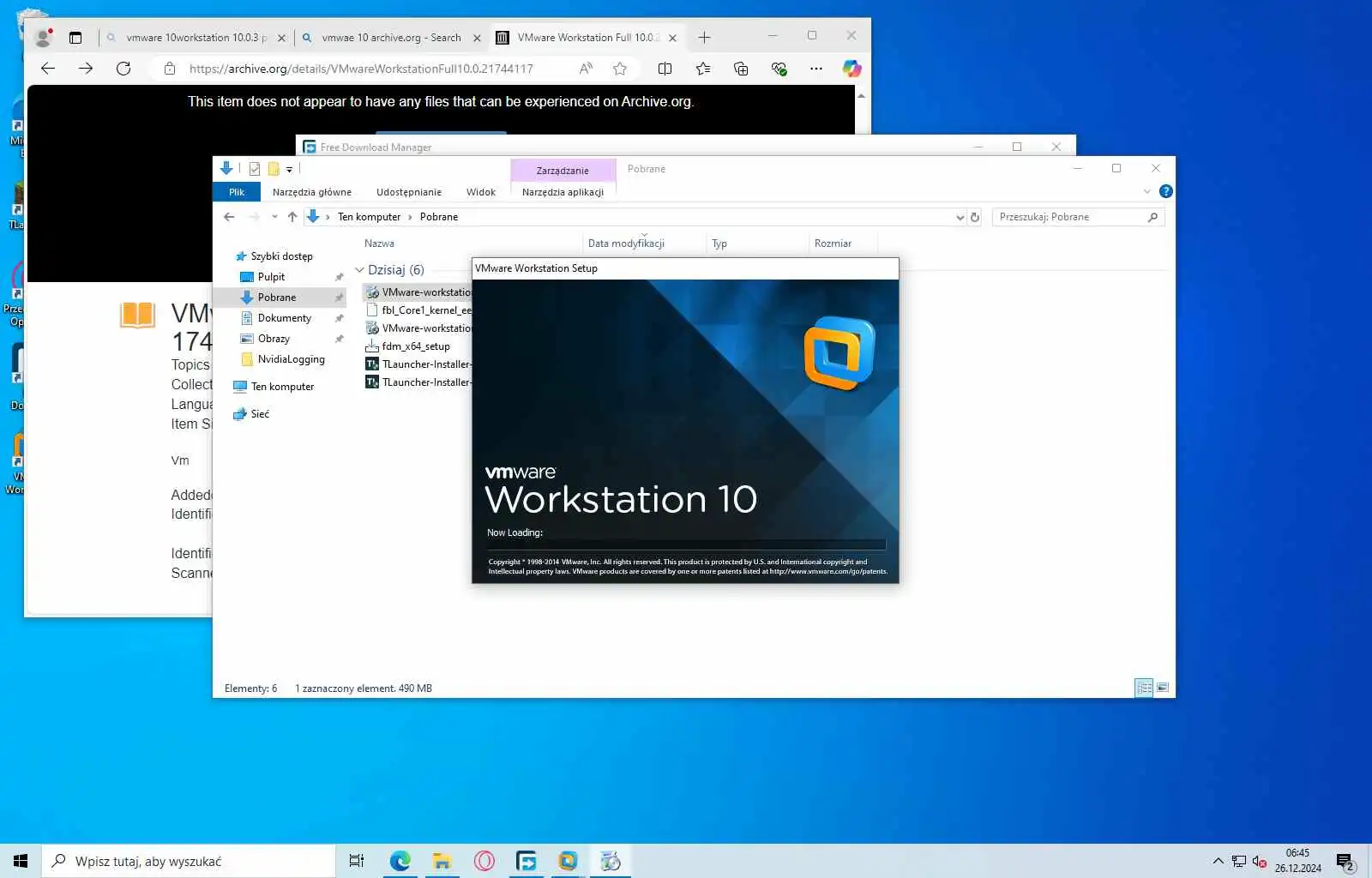Open the Widok ribbon tab

point(481,192)
